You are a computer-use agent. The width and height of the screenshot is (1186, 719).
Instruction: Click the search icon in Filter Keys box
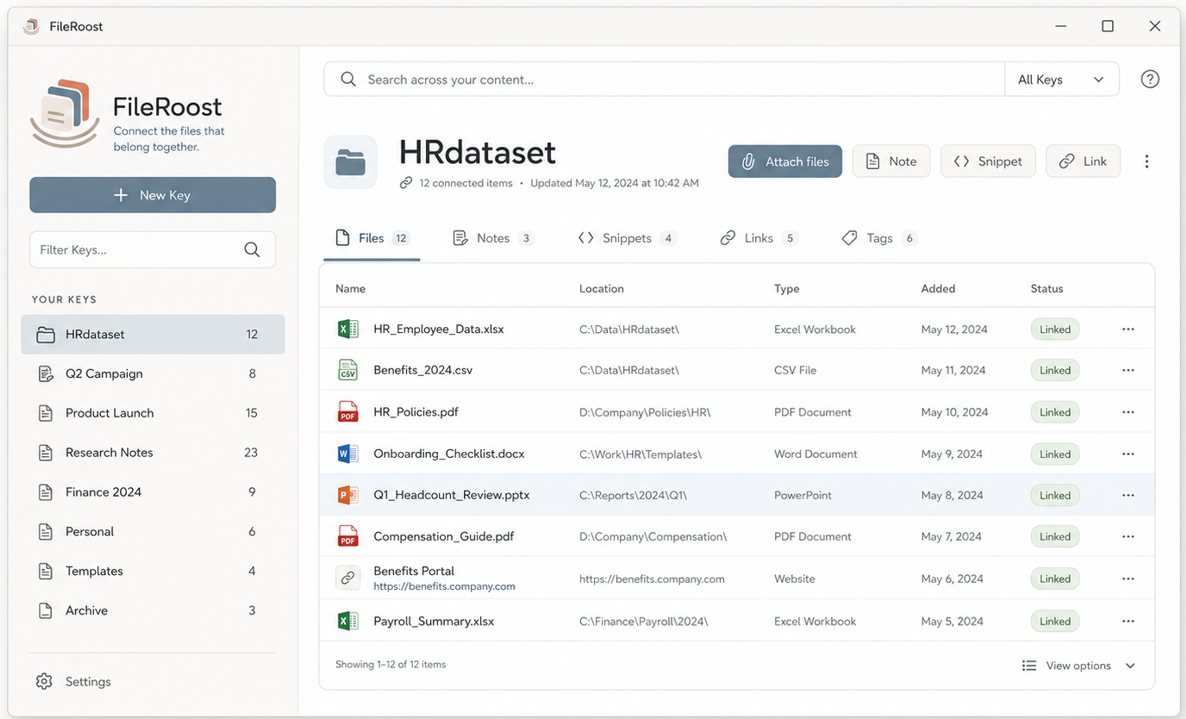(x=252, y=249)
